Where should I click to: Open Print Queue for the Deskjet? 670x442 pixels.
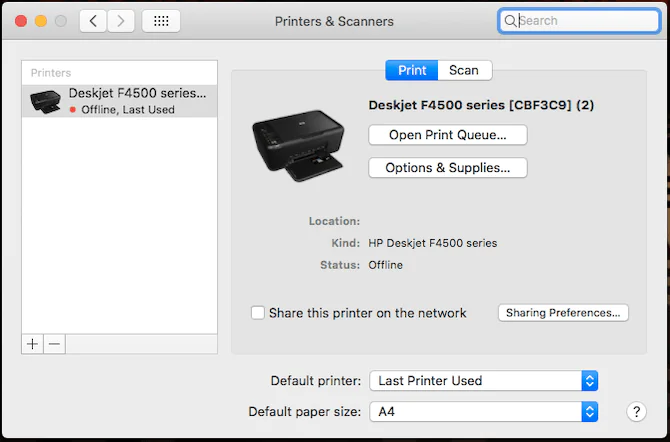click(x=447, y=134)
